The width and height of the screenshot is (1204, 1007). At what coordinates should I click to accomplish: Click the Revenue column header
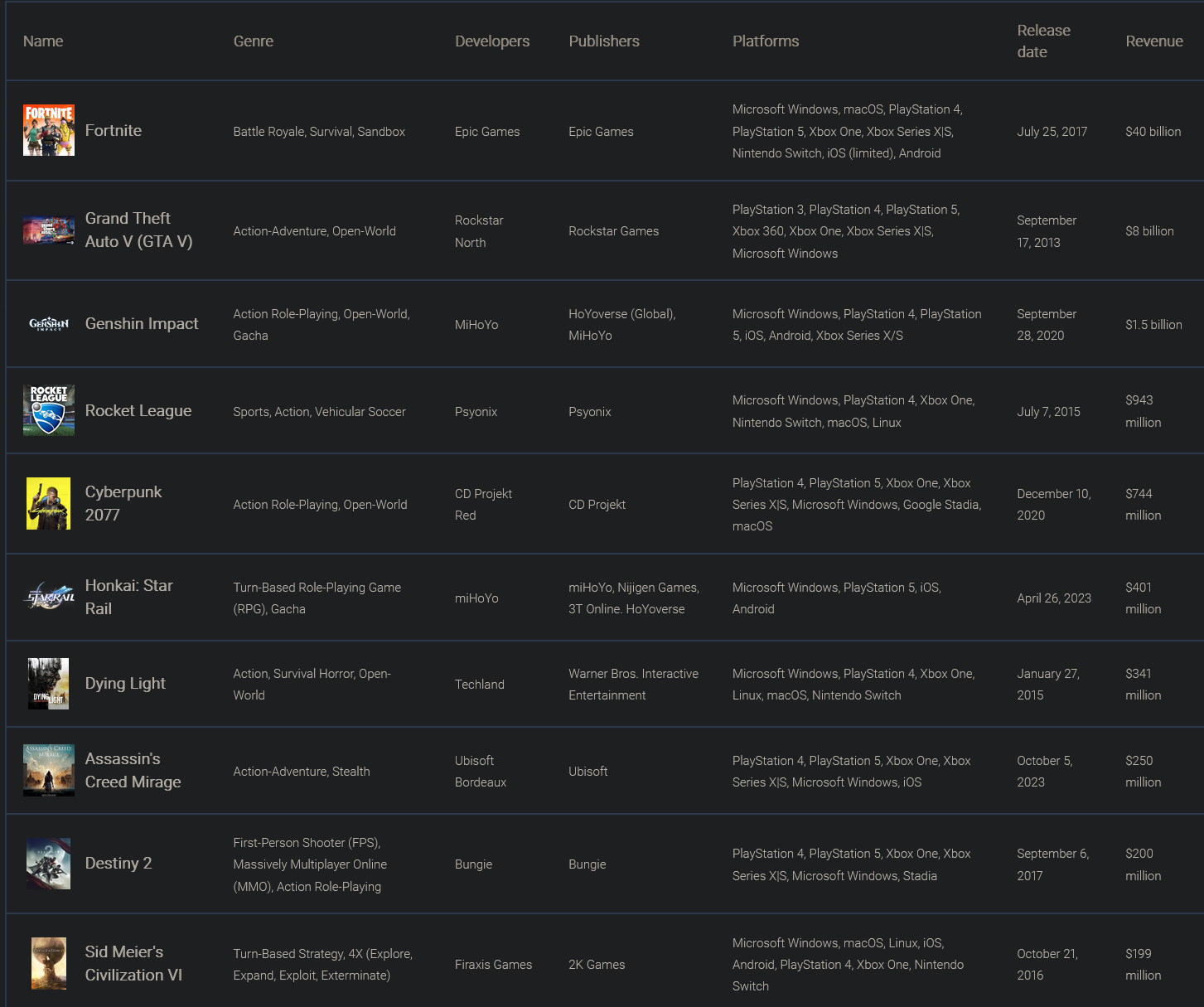click(x=1154, y=41)
